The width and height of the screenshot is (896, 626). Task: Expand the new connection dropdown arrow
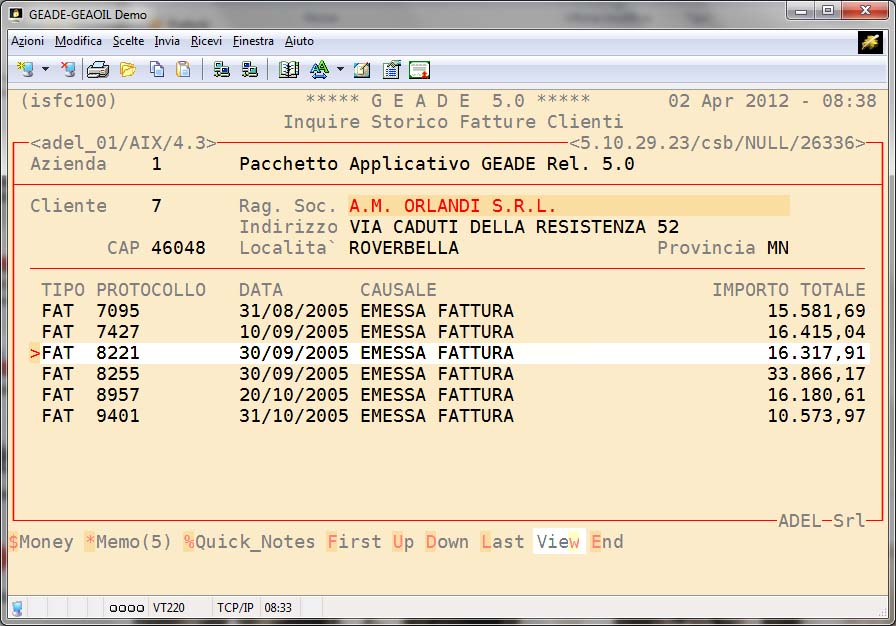(x=46, y=69)
